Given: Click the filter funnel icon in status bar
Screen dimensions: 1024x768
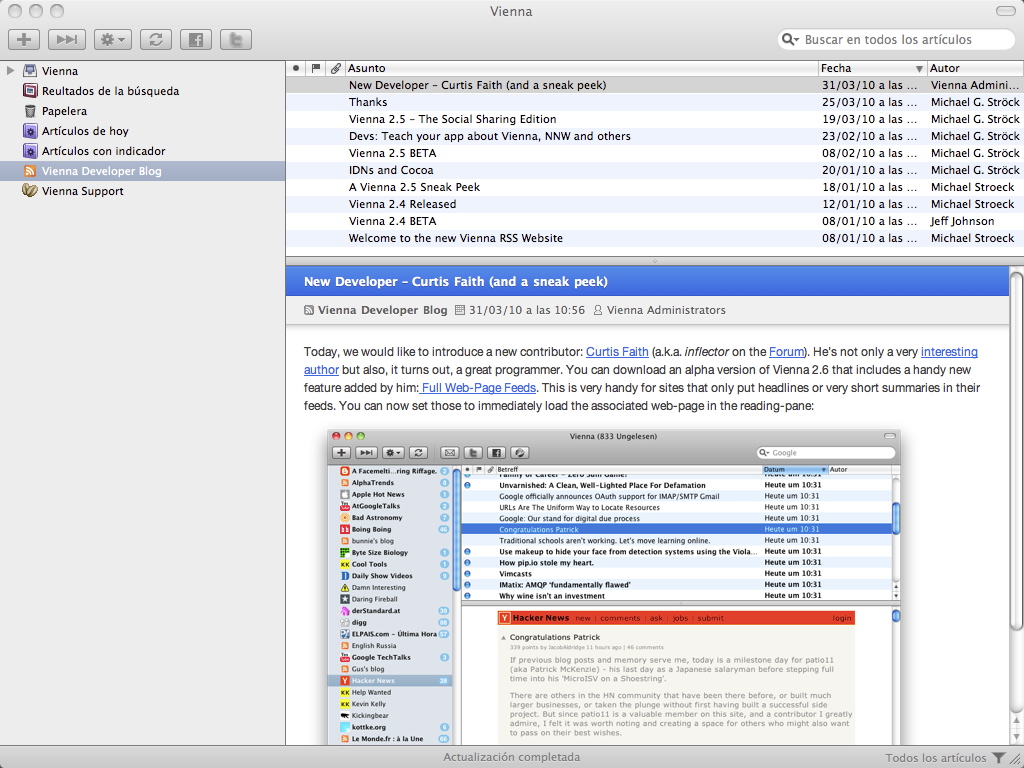Looking at the screenshot, I should pos(999,758).
